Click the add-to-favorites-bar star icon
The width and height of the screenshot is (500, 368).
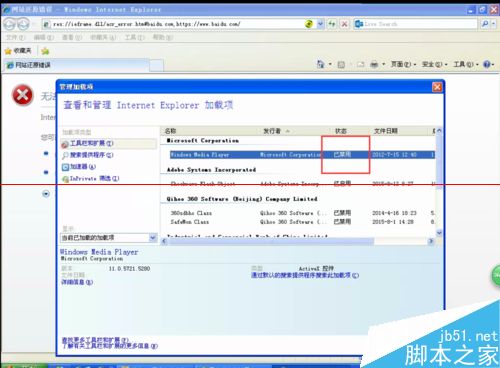coord(45,51)
